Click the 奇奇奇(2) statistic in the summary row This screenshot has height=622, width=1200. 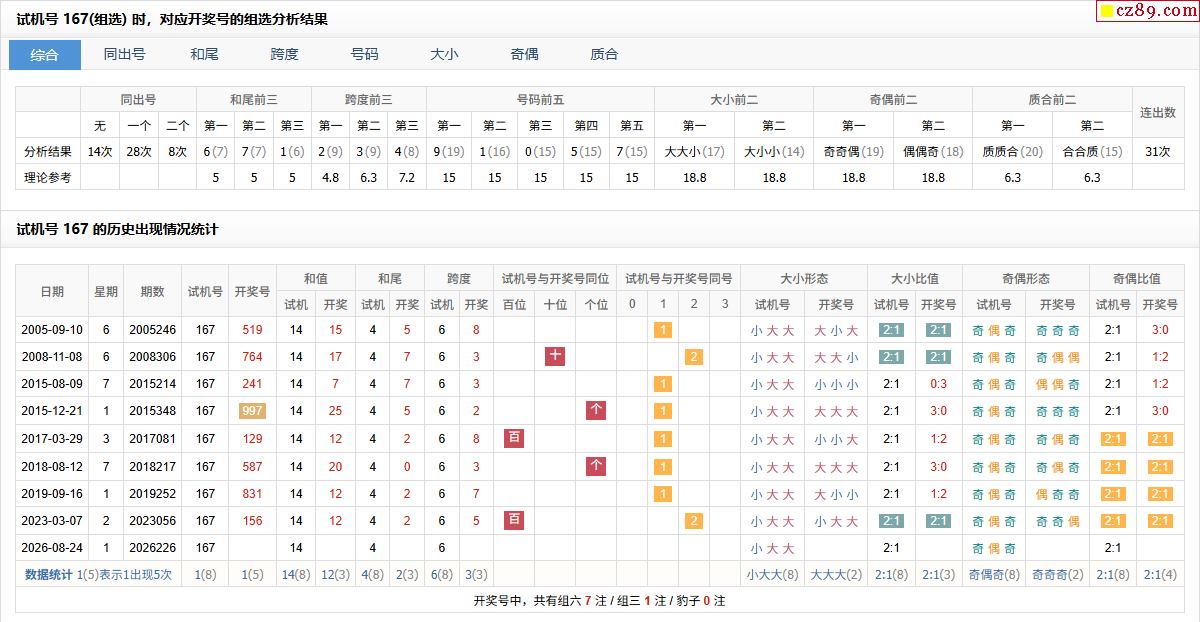click(x=1057, y=574)
